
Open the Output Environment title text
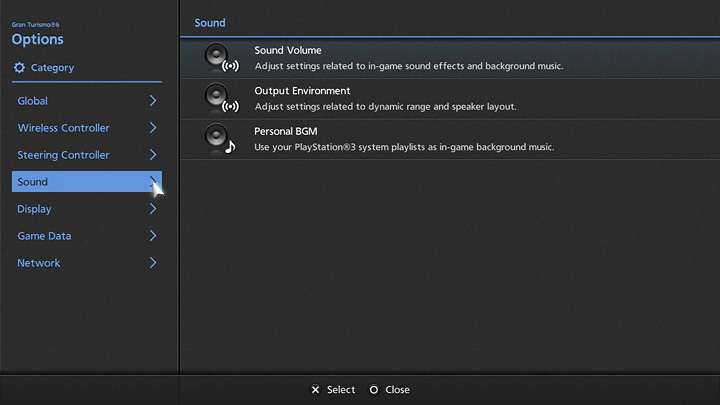pos(302,91)
